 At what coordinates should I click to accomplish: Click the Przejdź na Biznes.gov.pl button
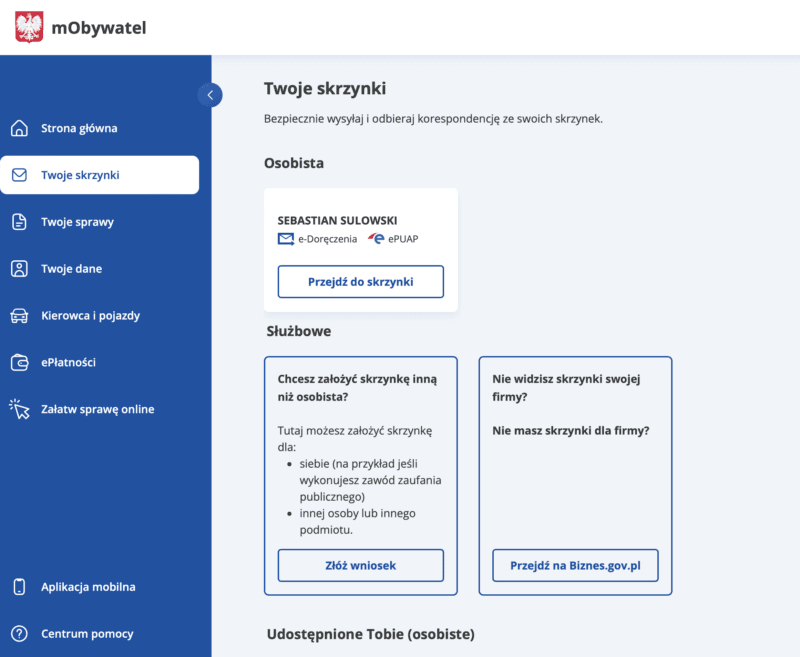[x=575, y=565]
